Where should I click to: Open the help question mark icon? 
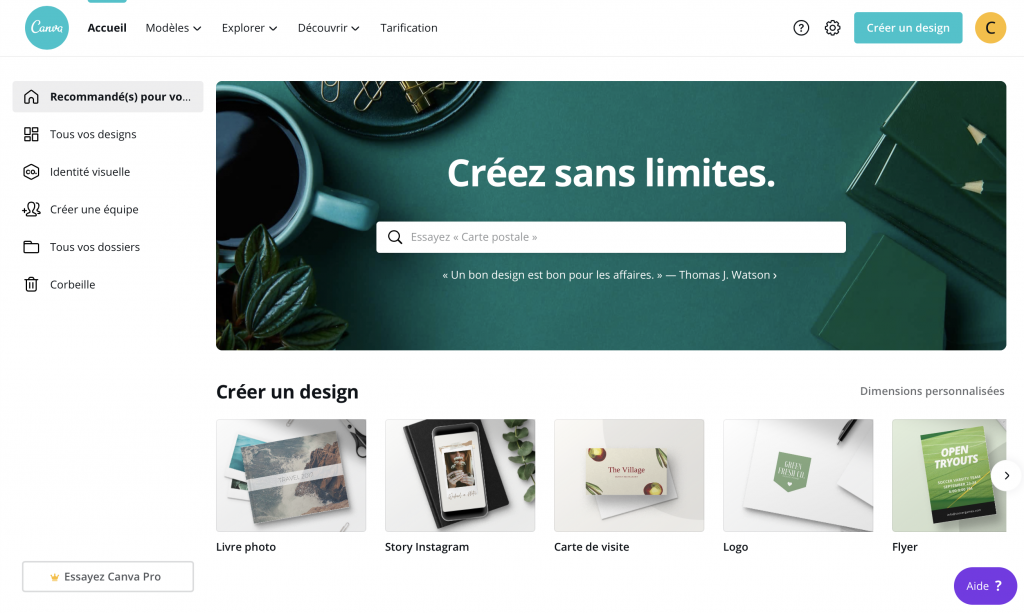[801, 28]
